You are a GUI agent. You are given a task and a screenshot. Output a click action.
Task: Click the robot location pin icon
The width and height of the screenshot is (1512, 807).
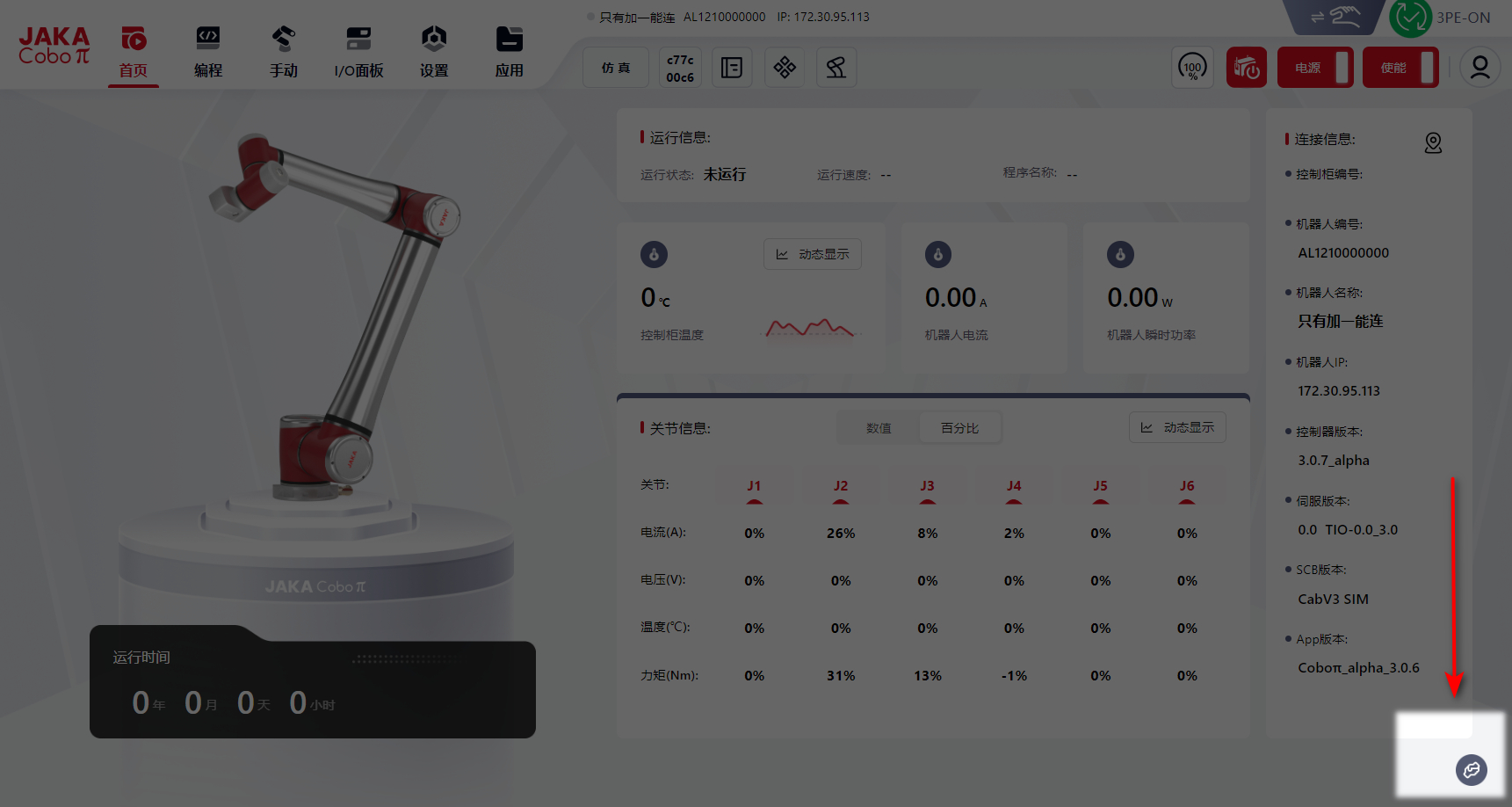pos(1433,142)
